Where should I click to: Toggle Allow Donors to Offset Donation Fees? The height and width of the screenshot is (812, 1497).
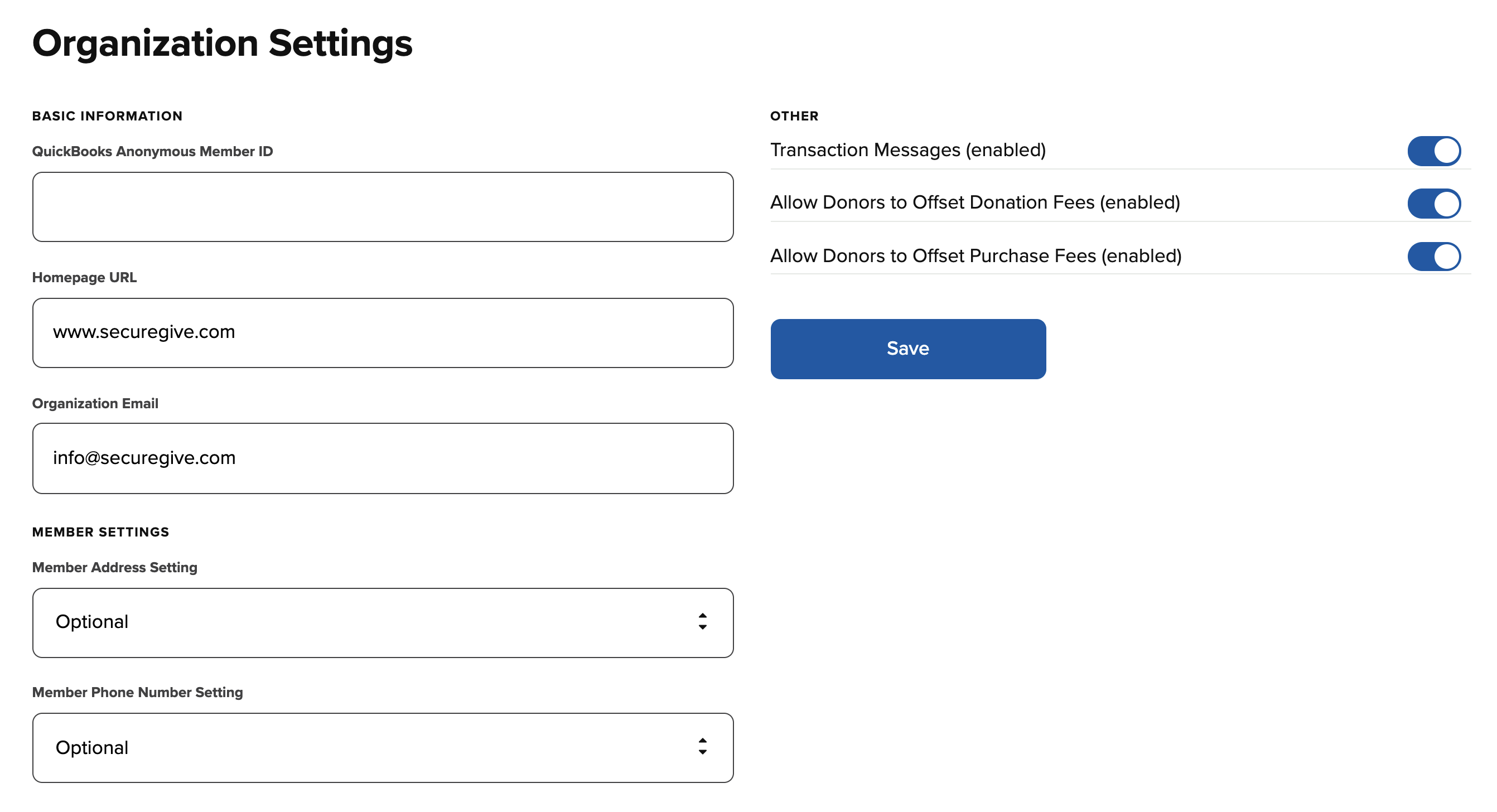pos(1433,204)
